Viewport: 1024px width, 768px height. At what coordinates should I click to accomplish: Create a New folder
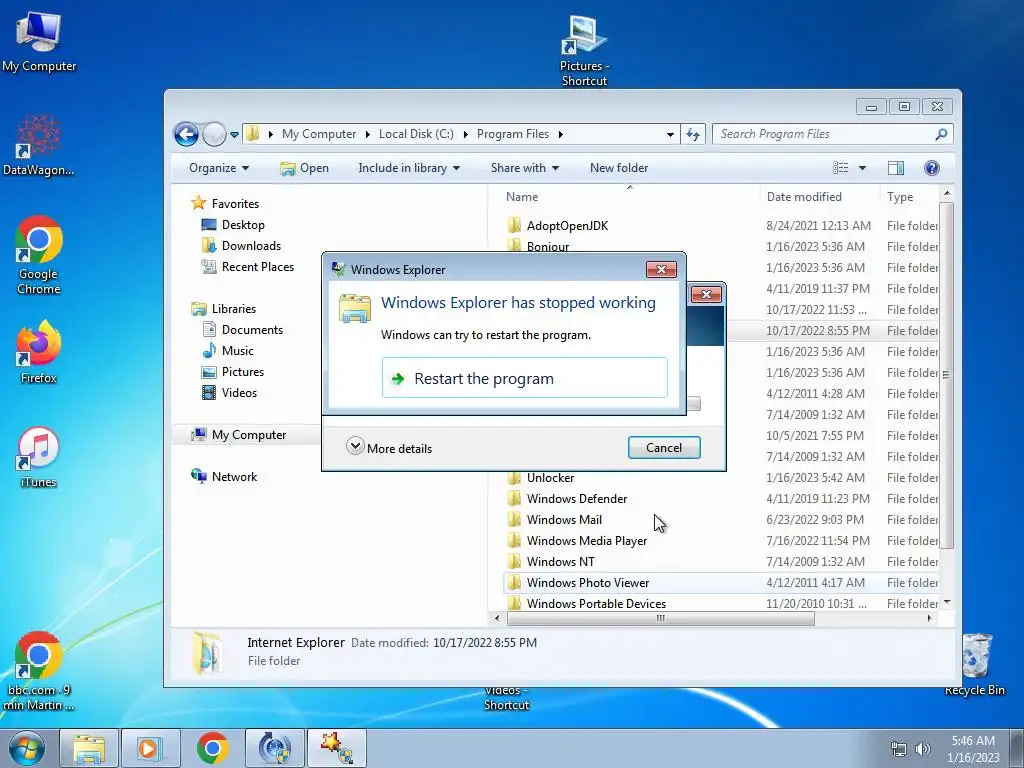pyautogui.click(x=619, y=168)
